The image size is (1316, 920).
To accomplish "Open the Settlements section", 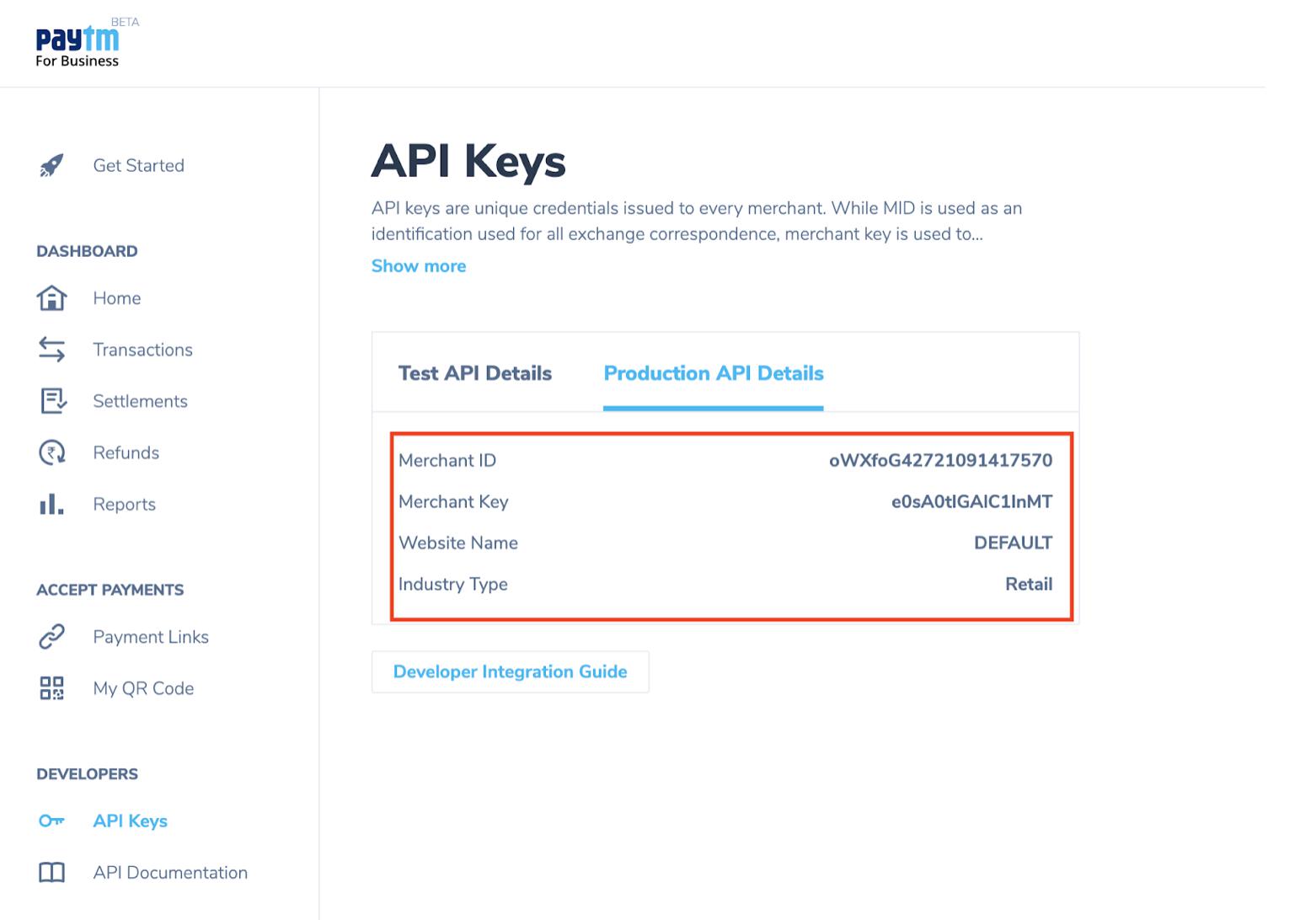I will pyautogui.click(x=140, y=401).
